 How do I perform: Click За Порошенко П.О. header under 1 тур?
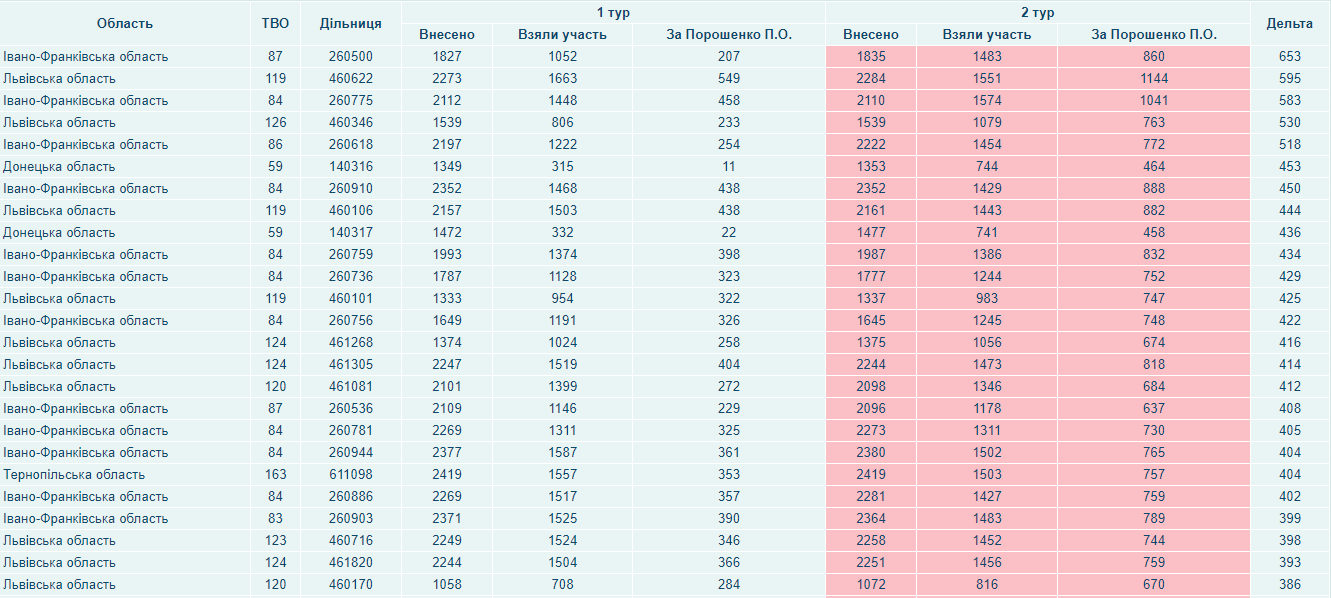(x=729, y=35)
